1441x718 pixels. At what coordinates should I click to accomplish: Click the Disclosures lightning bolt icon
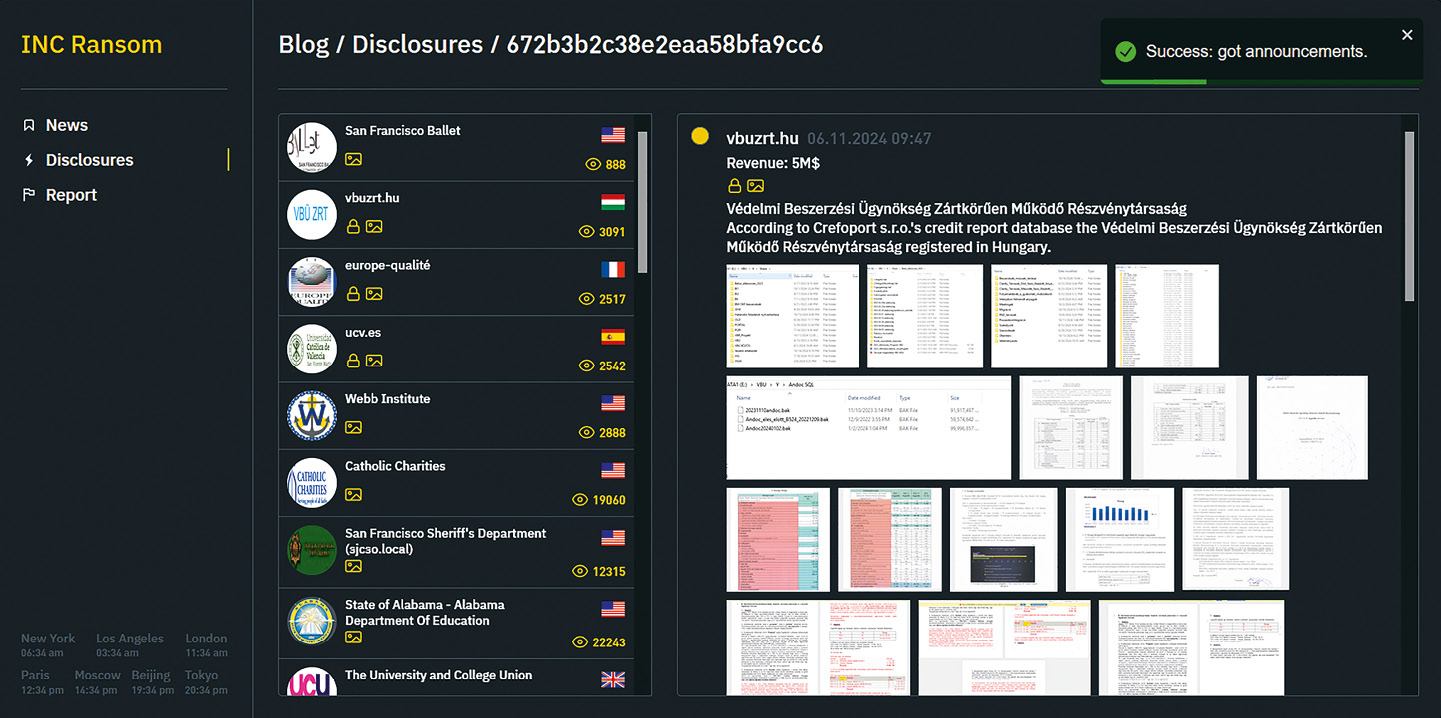coord(29,160)
